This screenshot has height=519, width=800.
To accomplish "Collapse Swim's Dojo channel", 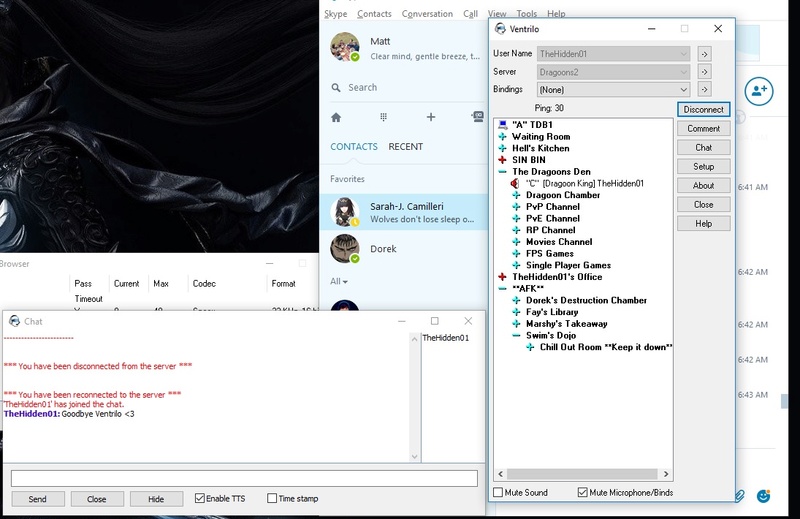I will [516, 335].
